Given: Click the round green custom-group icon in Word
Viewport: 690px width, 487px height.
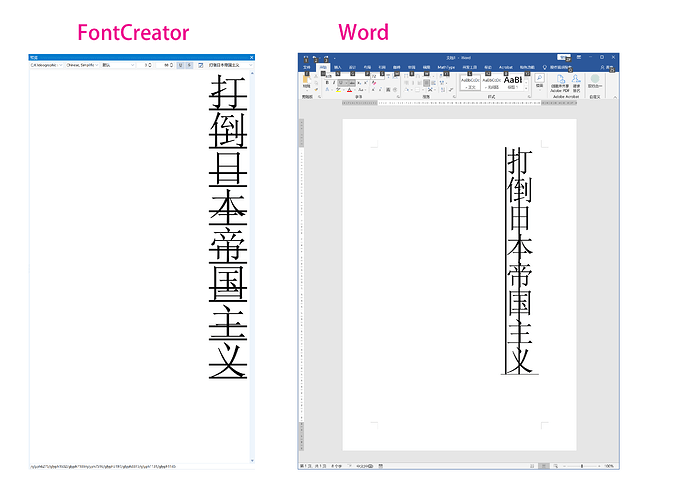Looking at the screenshot, I should (x=595, y=78).
